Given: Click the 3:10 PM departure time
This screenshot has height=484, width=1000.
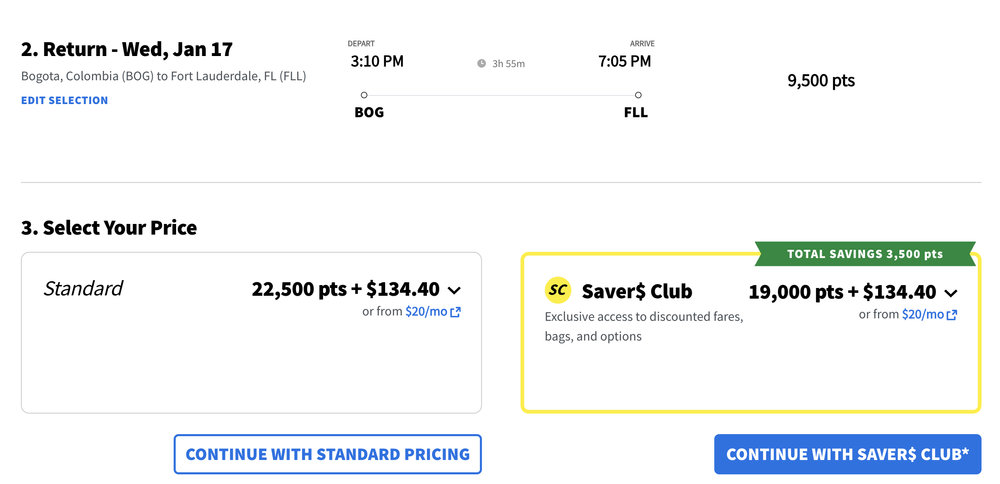Looking at the screenshot, I should (x=377, y=62).
